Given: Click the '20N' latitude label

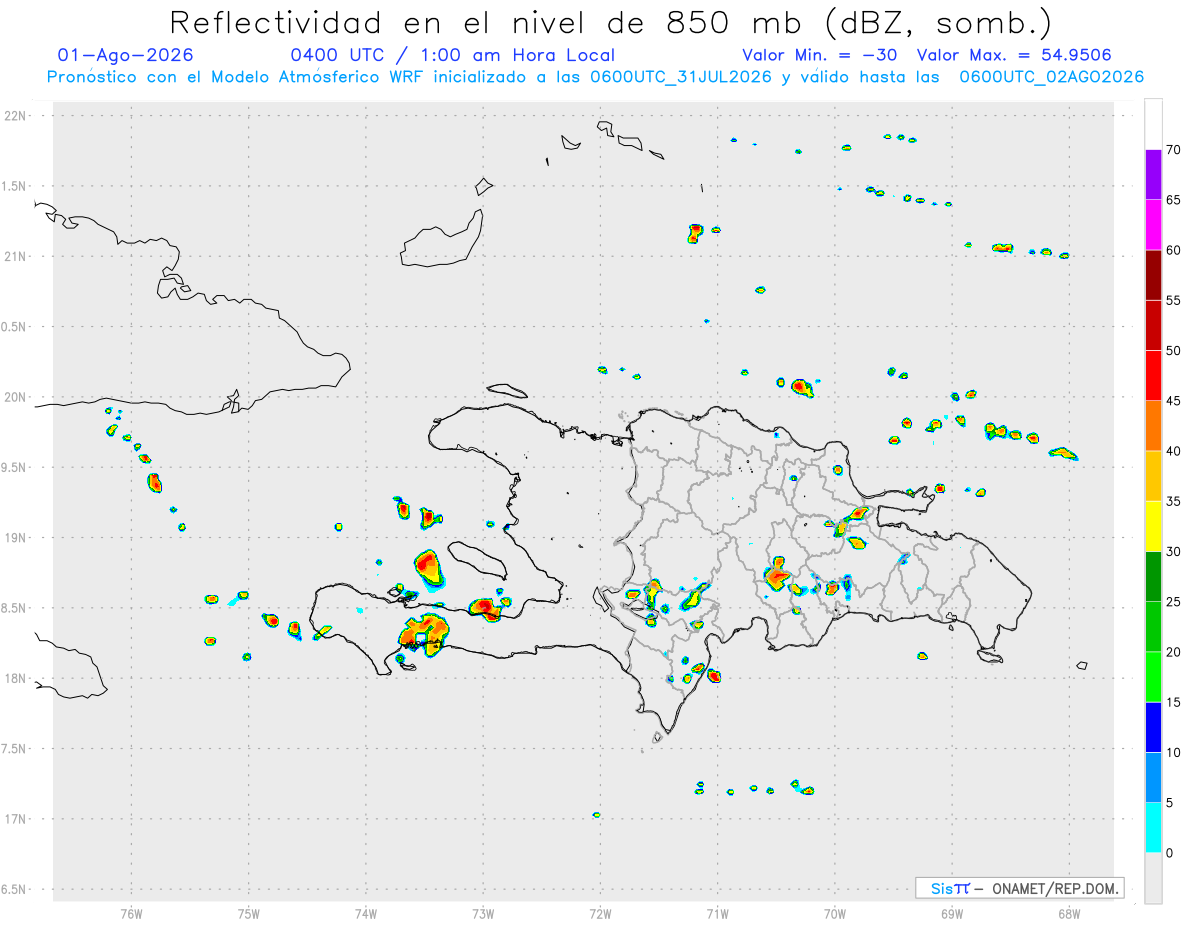Looking at the screenshot, I should pos(17,397).
